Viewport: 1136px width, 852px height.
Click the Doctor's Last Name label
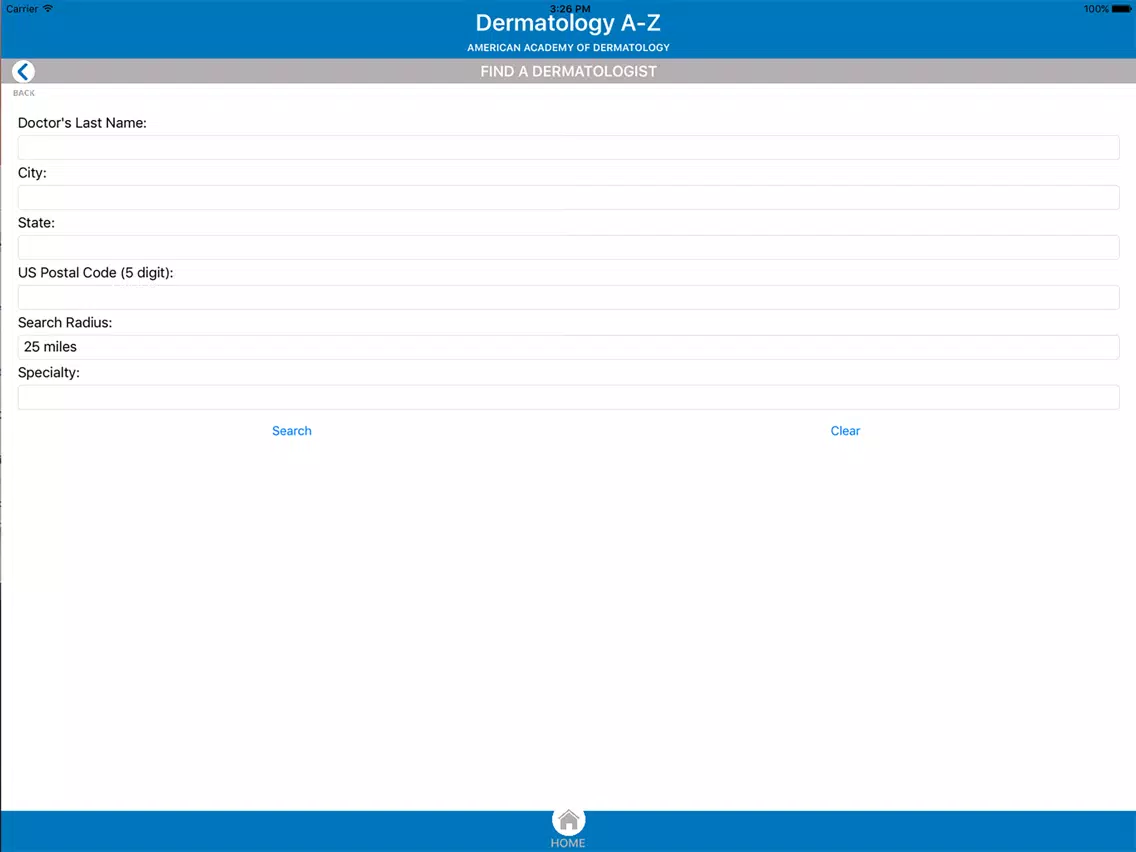82,123
